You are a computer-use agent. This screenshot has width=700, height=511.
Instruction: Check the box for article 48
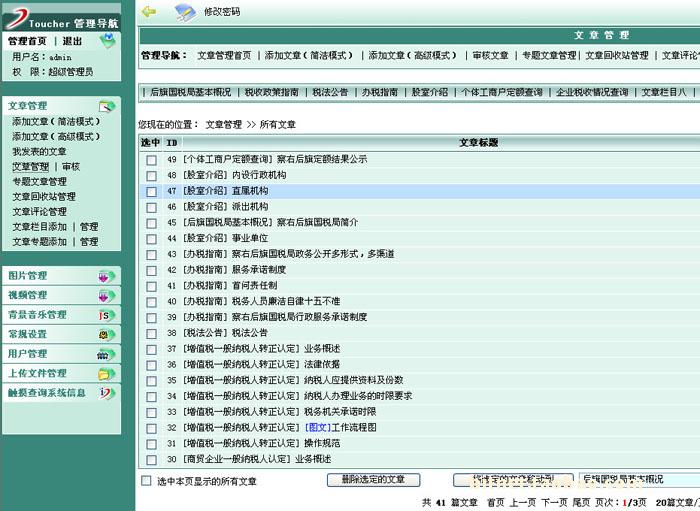point(151,175)
